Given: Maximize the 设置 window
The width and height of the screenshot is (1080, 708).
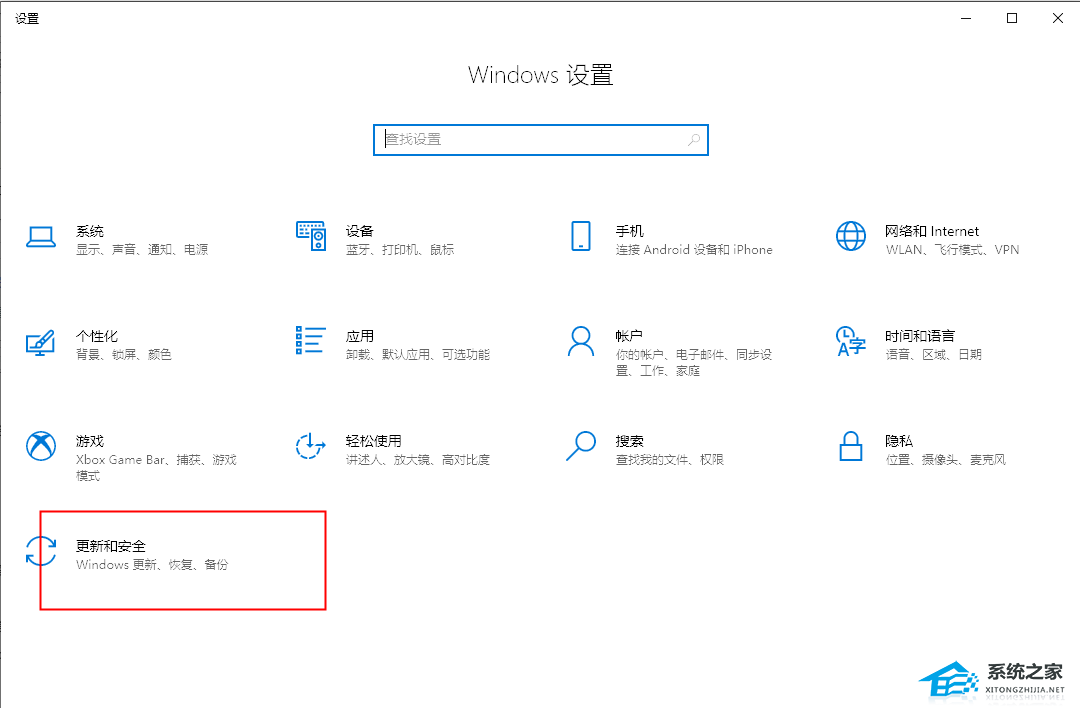Looking at the screenshot, I should click(x=1012, y=18).
